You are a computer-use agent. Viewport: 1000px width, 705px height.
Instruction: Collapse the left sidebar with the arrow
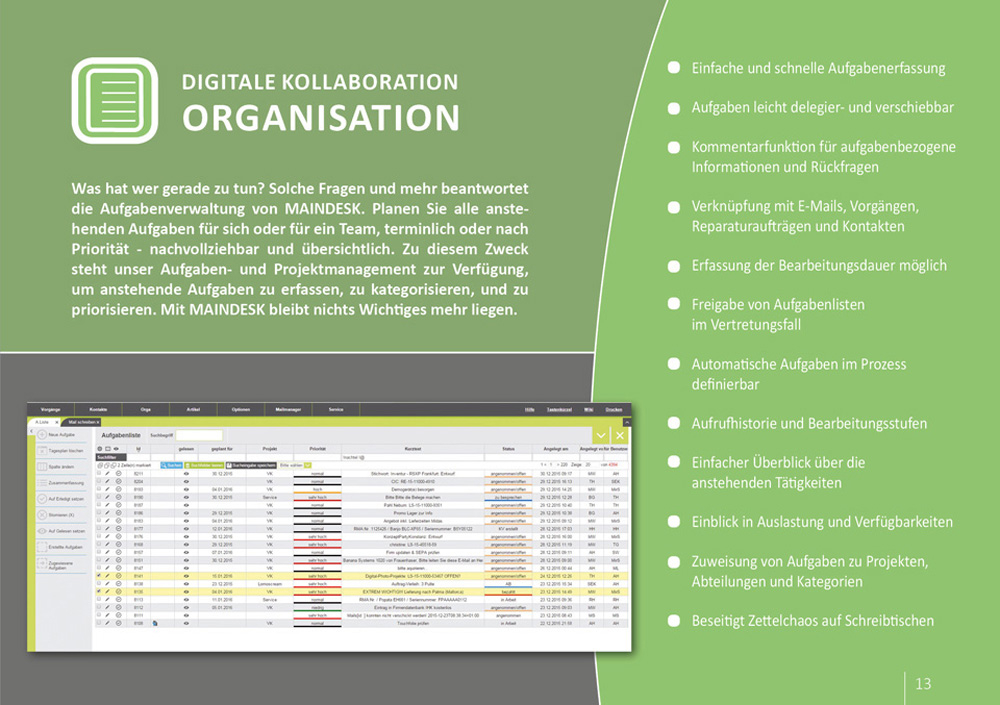pyautogui.click(x=31, y=432)
